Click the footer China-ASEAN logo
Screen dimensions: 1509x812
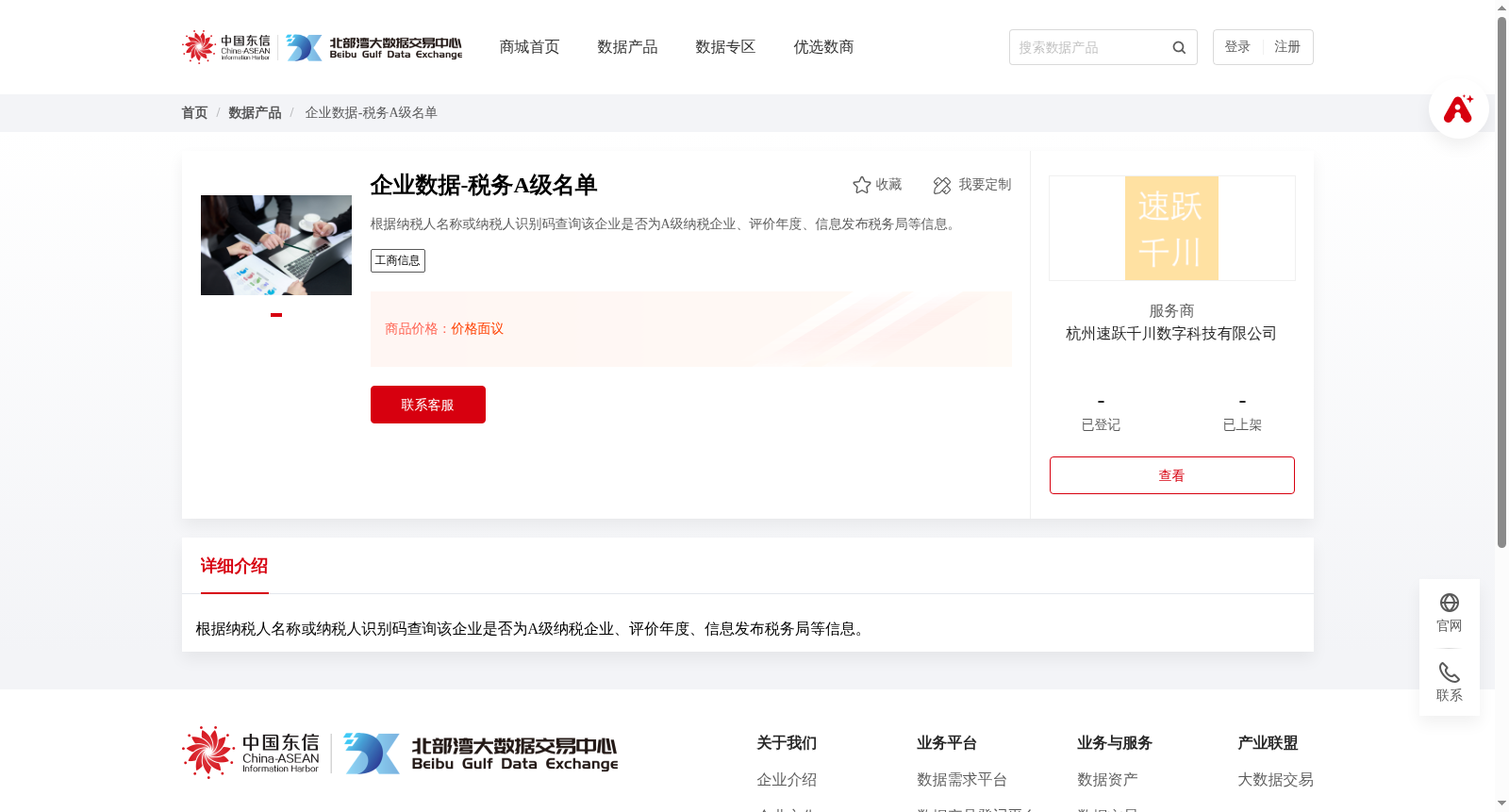pyautogui.click(x=251, y=753)
